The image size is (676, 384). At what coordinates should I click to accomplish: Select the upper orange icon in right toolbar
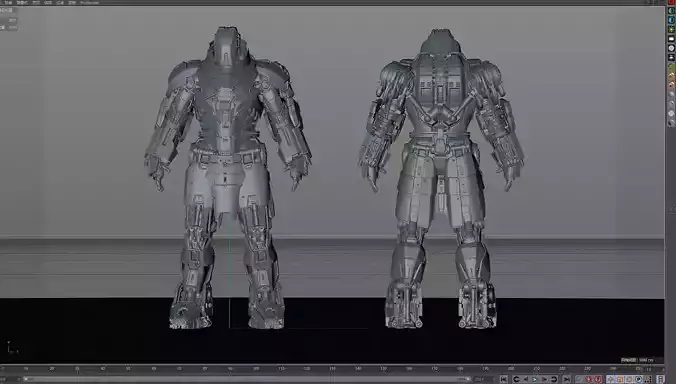click(x=671, y=76)
